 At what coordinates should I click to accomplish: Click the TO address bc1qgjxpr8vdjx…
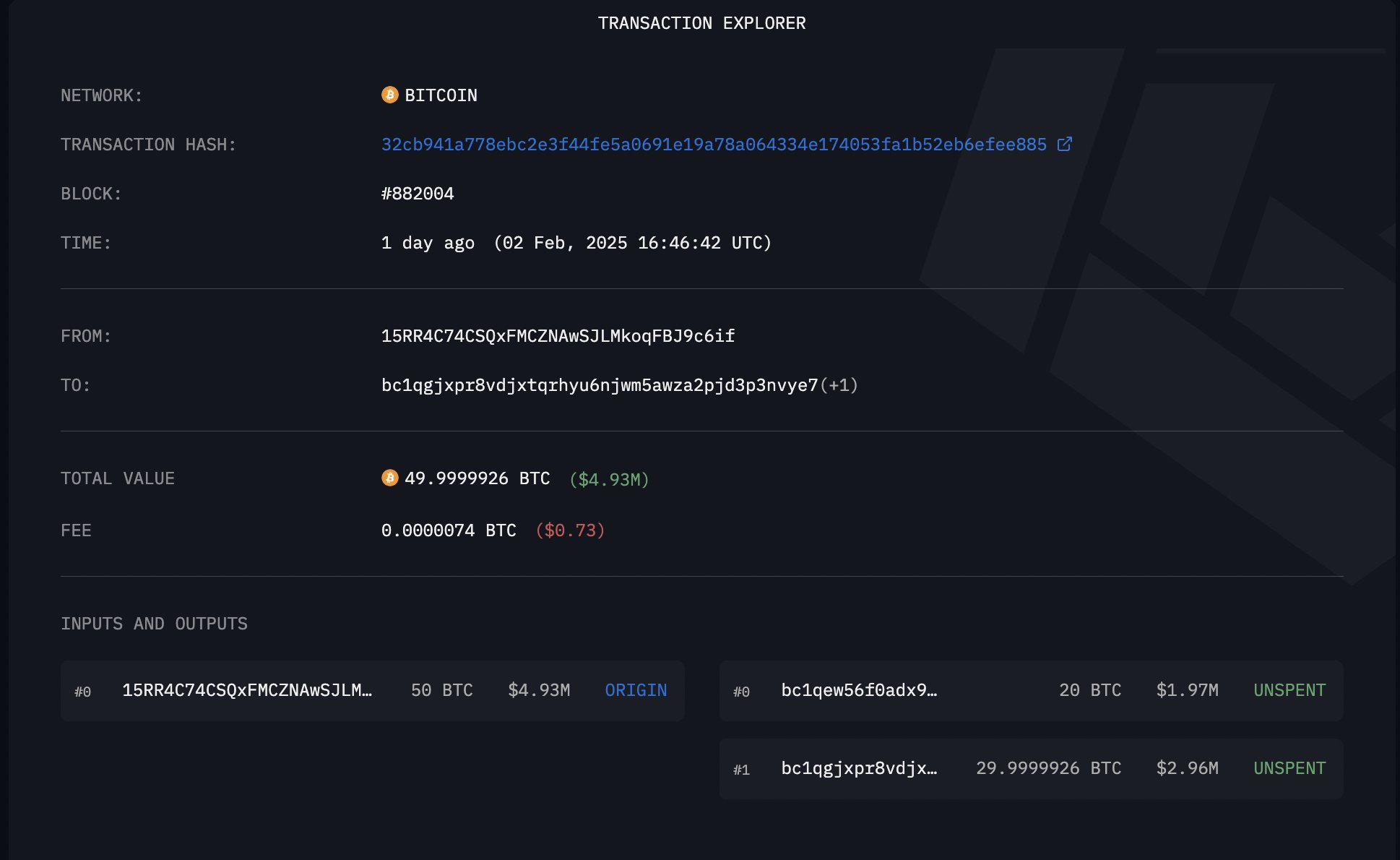pyautogui.click(x=599, y=385)
